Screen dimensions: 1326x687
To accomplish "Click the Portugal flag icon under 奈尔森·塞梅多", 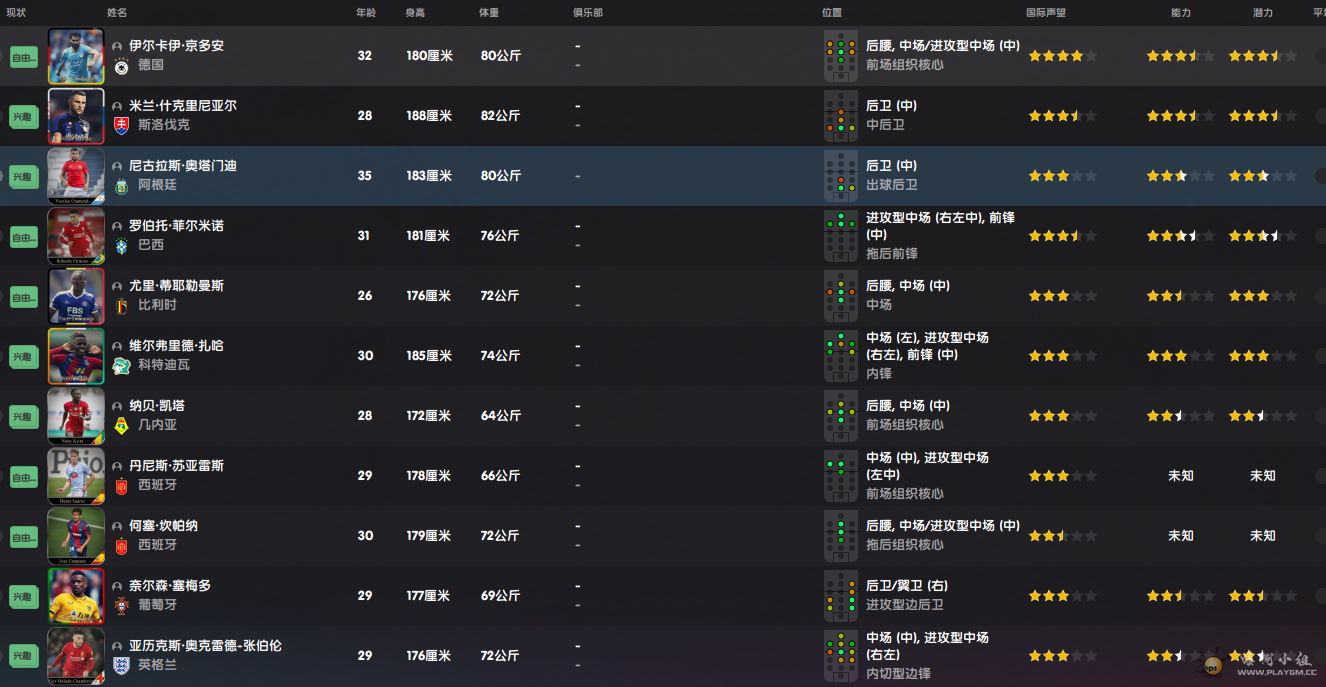I will 121,605.
